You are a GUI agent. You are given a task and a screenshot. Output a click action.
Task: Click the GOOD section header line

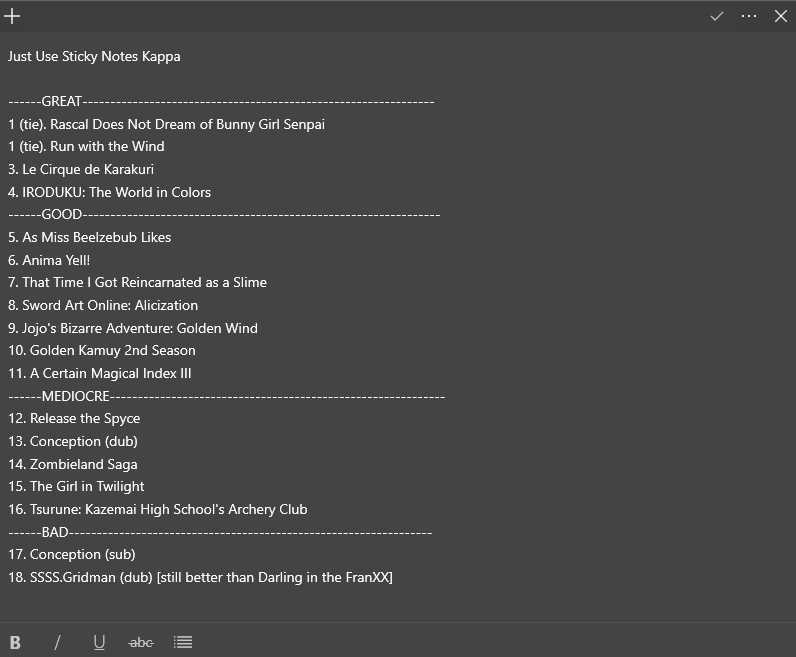[x=224, y=215]
